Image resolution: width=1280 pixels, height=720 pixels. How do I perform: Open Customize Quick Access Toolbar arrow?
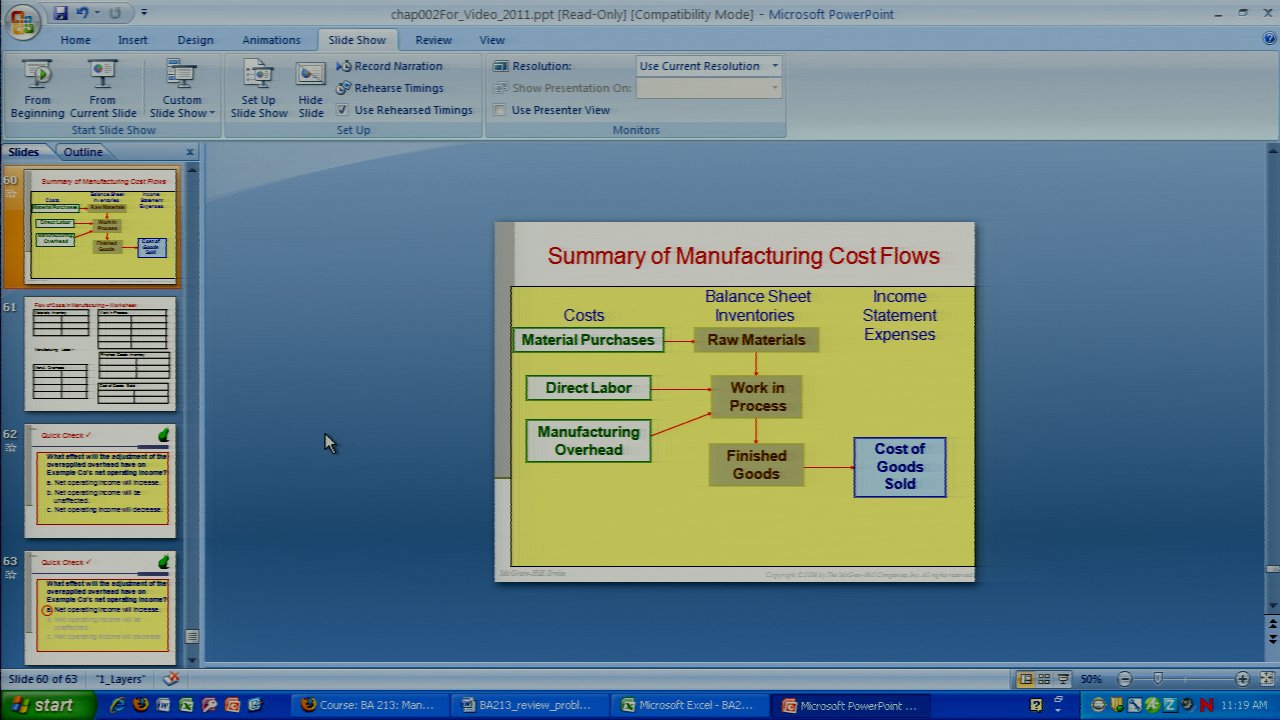click(144, 13)
